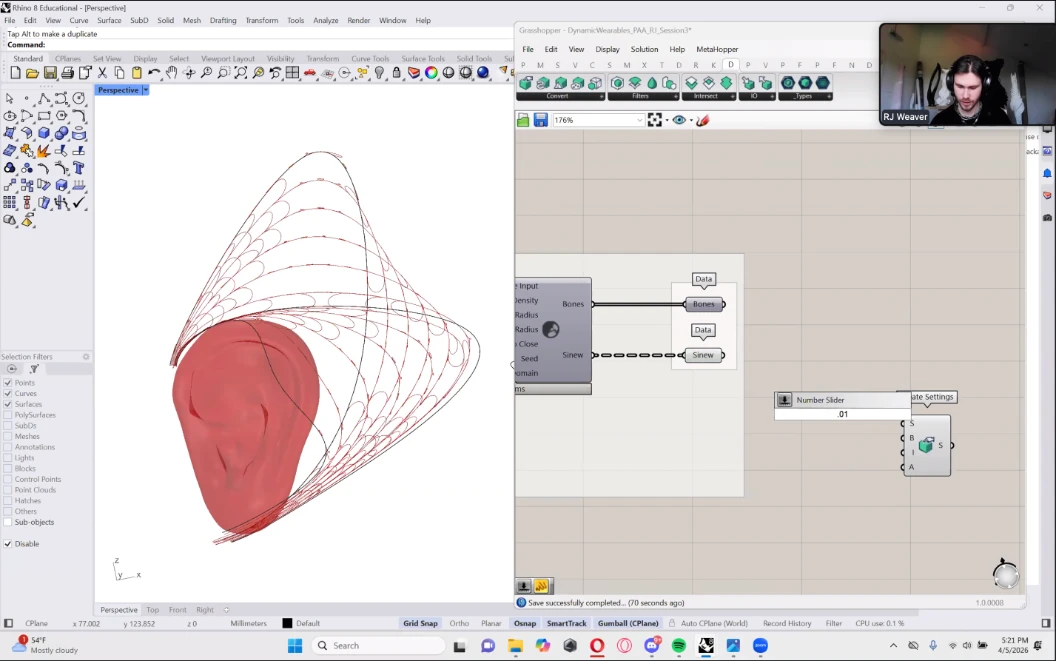Enable the Meshes selection filter
The width and height of the screenshot is (1056, 661).
(x=8, y=437)
